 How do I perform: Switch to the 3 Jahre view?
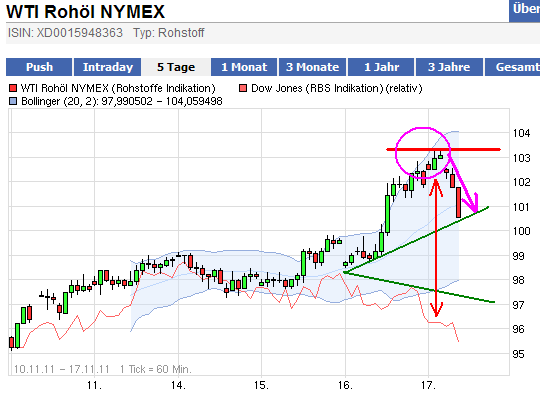pos(449,67)
